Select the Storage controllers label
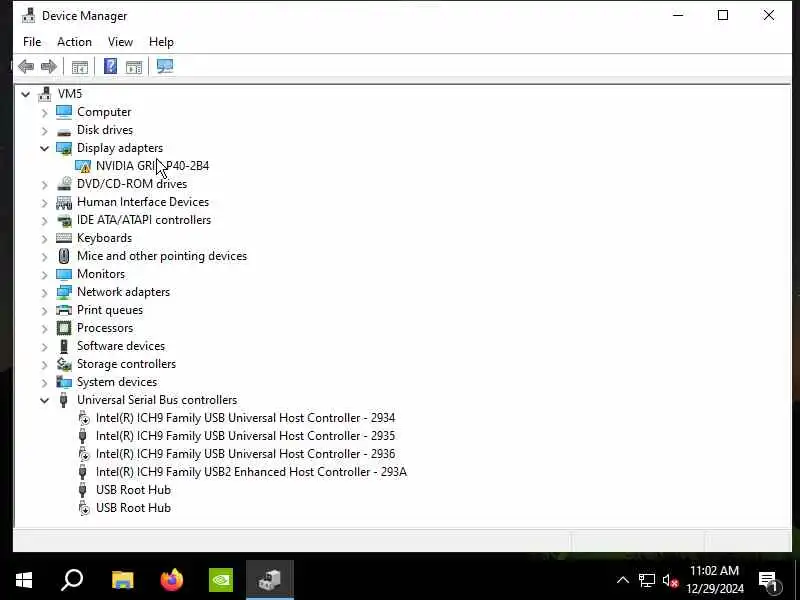This screenshot has height=600, width=800. coord(127,364)
